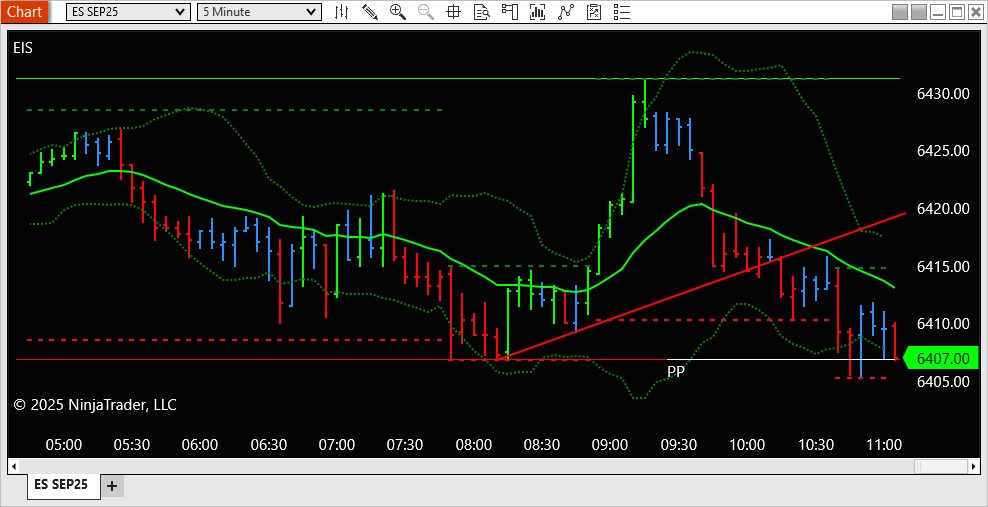Screen dimensions: 988x507
Task: Click the 6425.00 price axis label
Action: 942,151
